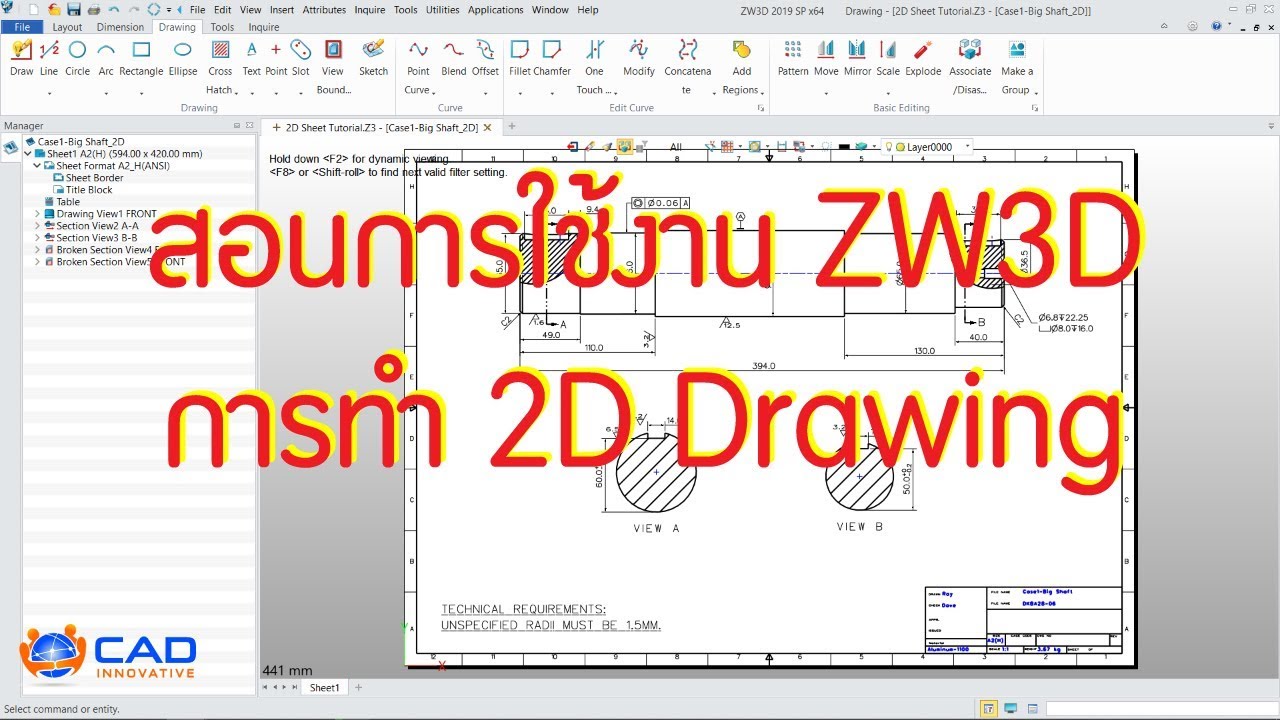Viewport: 1280px width, 720px height.
Task: Expand the Section View3 B-B node
Action: [x=37, y=238]
